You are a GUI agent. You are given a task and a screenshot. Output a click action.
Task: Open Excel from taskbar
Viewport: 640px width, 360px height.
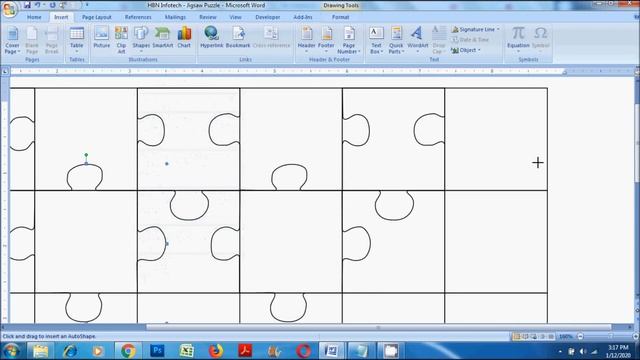pos(187,351)
